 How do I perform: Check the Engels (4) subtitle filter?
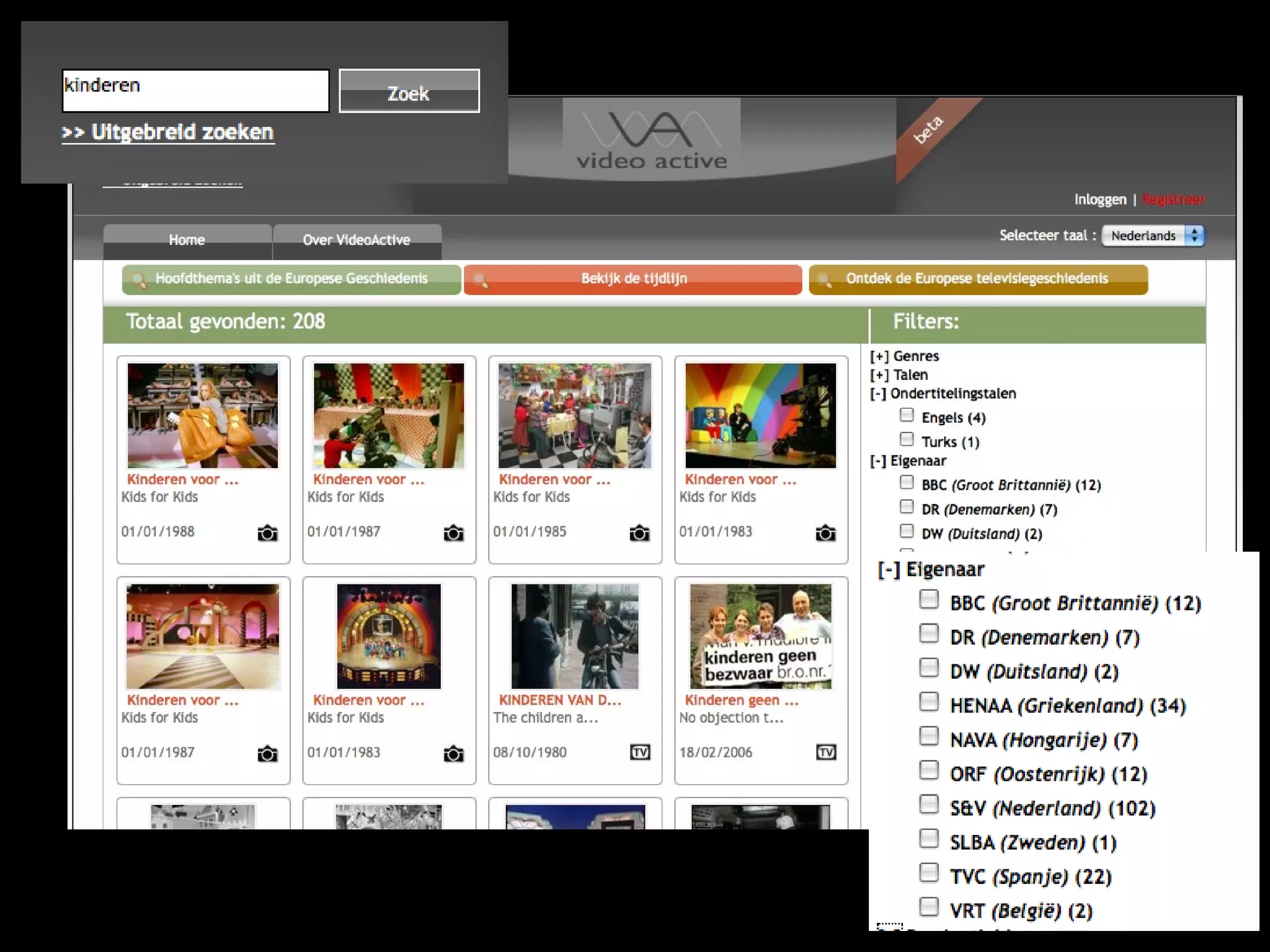907,415
